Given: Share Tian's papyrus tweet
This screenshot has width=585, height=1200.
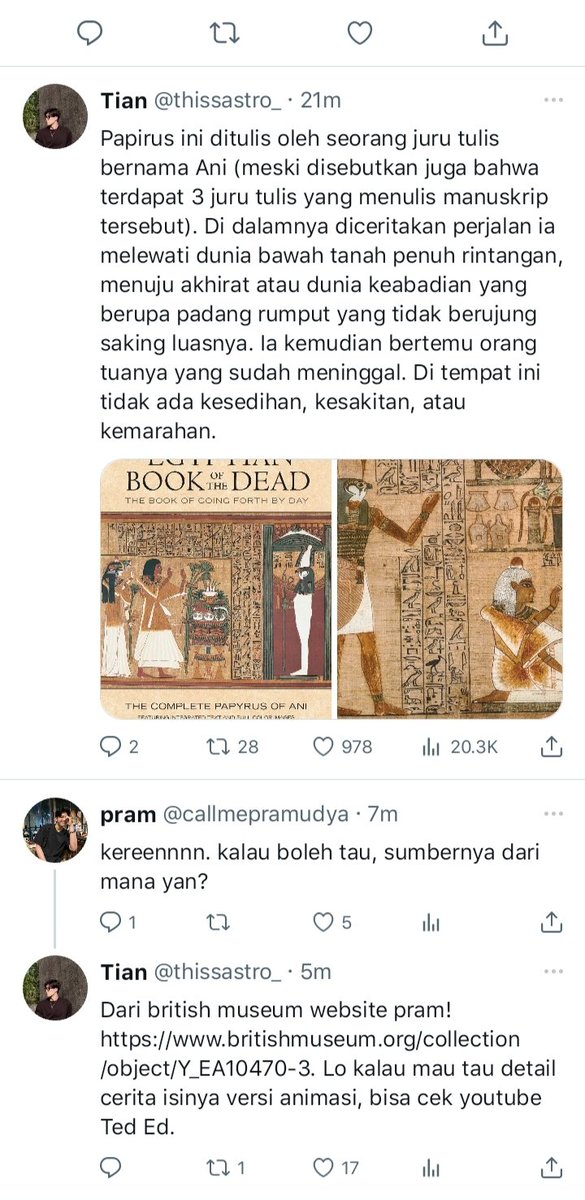Looking at the screenshot, I should (551, 747).
